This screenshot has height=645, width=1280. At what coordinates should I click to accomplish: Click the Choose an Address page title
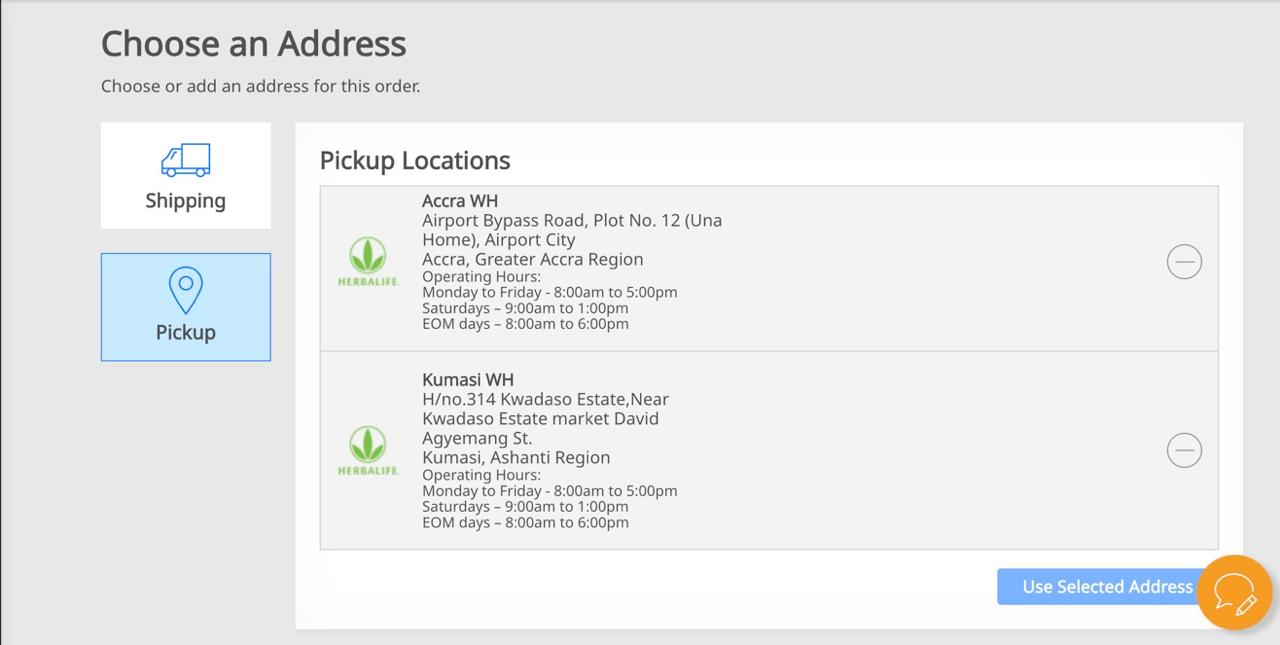point(254,44)
